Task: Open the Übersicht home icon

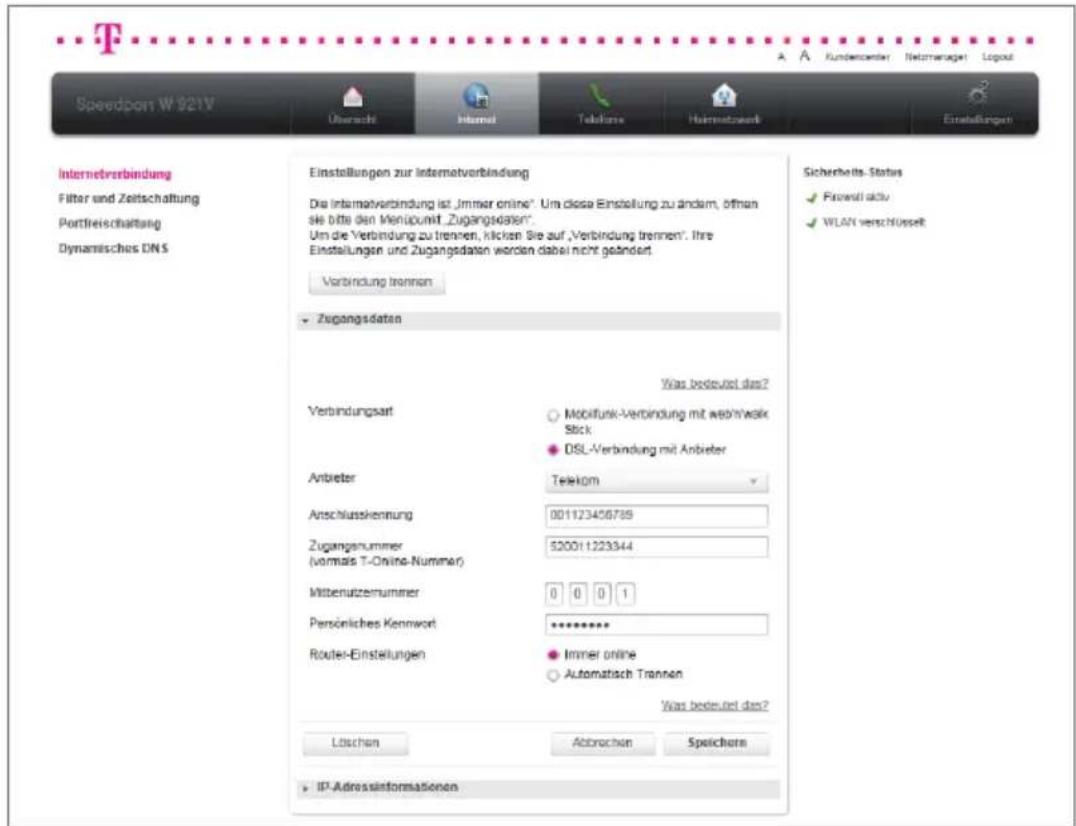Action: click(353, 97)
